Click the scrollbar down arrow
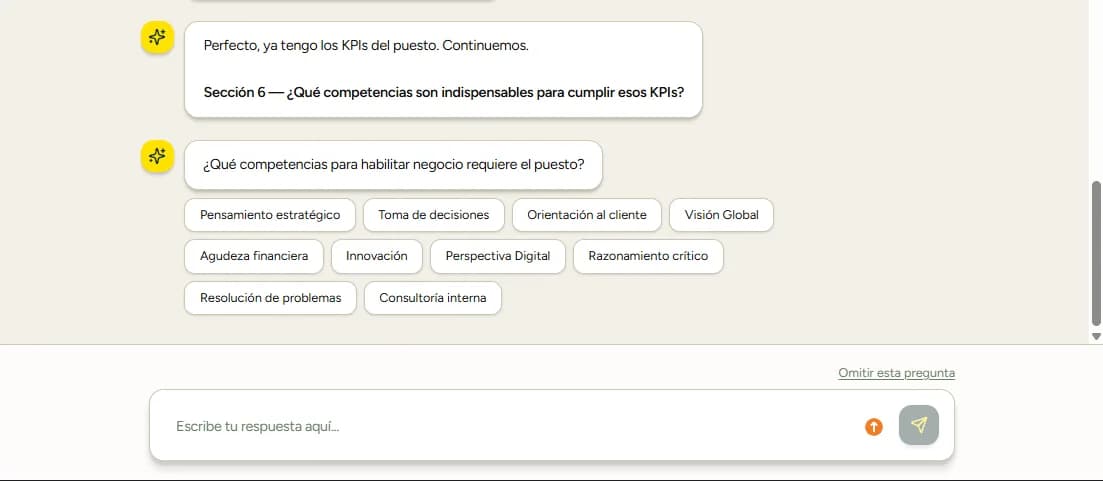Viewport: 1103px width, 481px height. 1096,336
